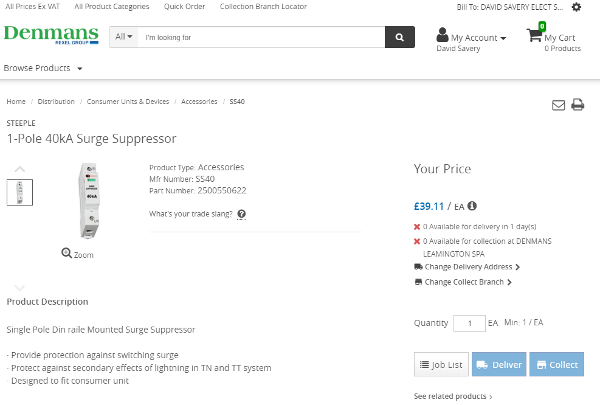Click the STEEPLE brand name
The width and height of the screenshot is (600, 405).
[x=21, y=123]
